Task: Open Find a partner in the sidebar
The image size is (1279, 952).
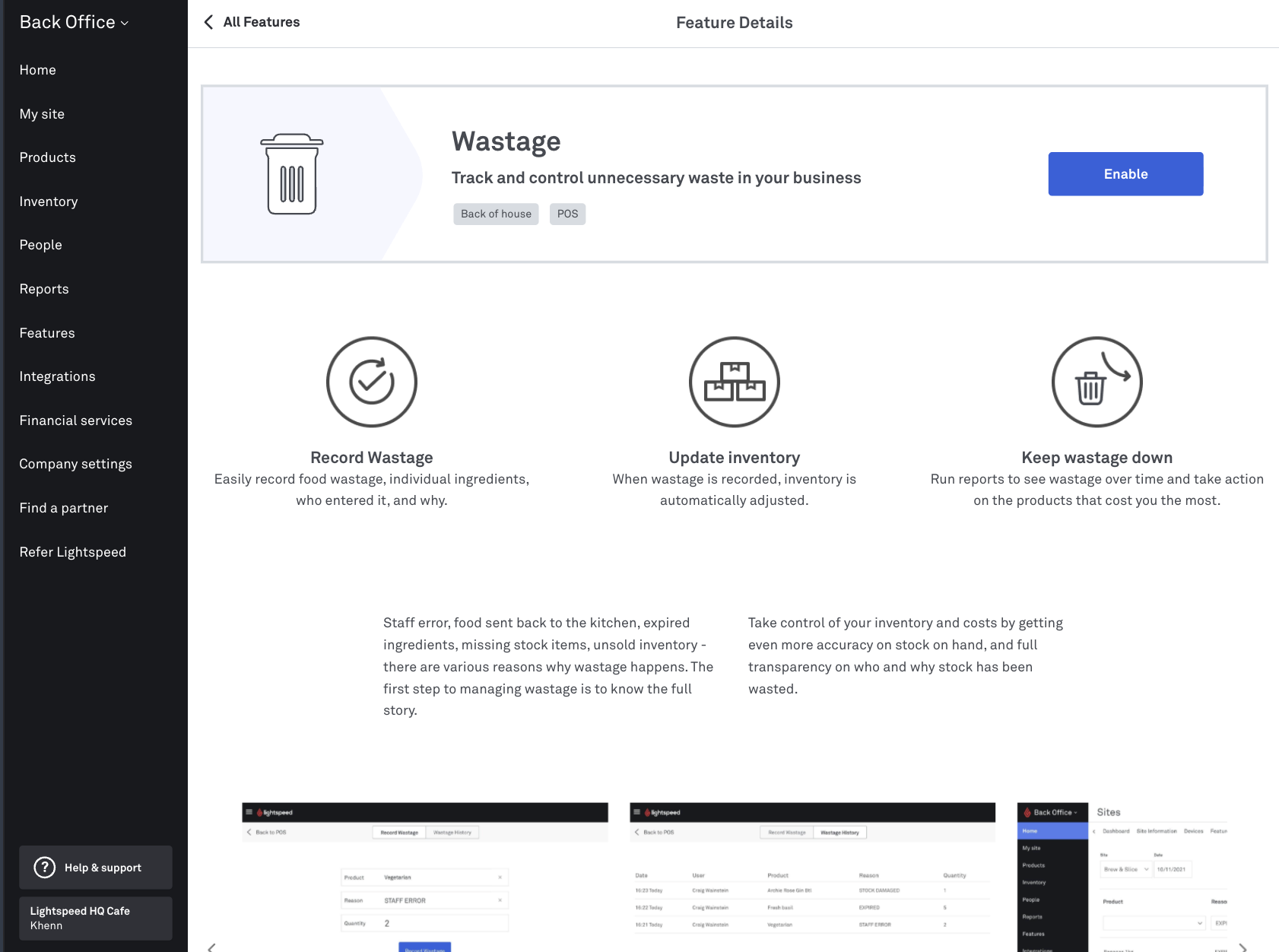Action: [x=64, y=508]
